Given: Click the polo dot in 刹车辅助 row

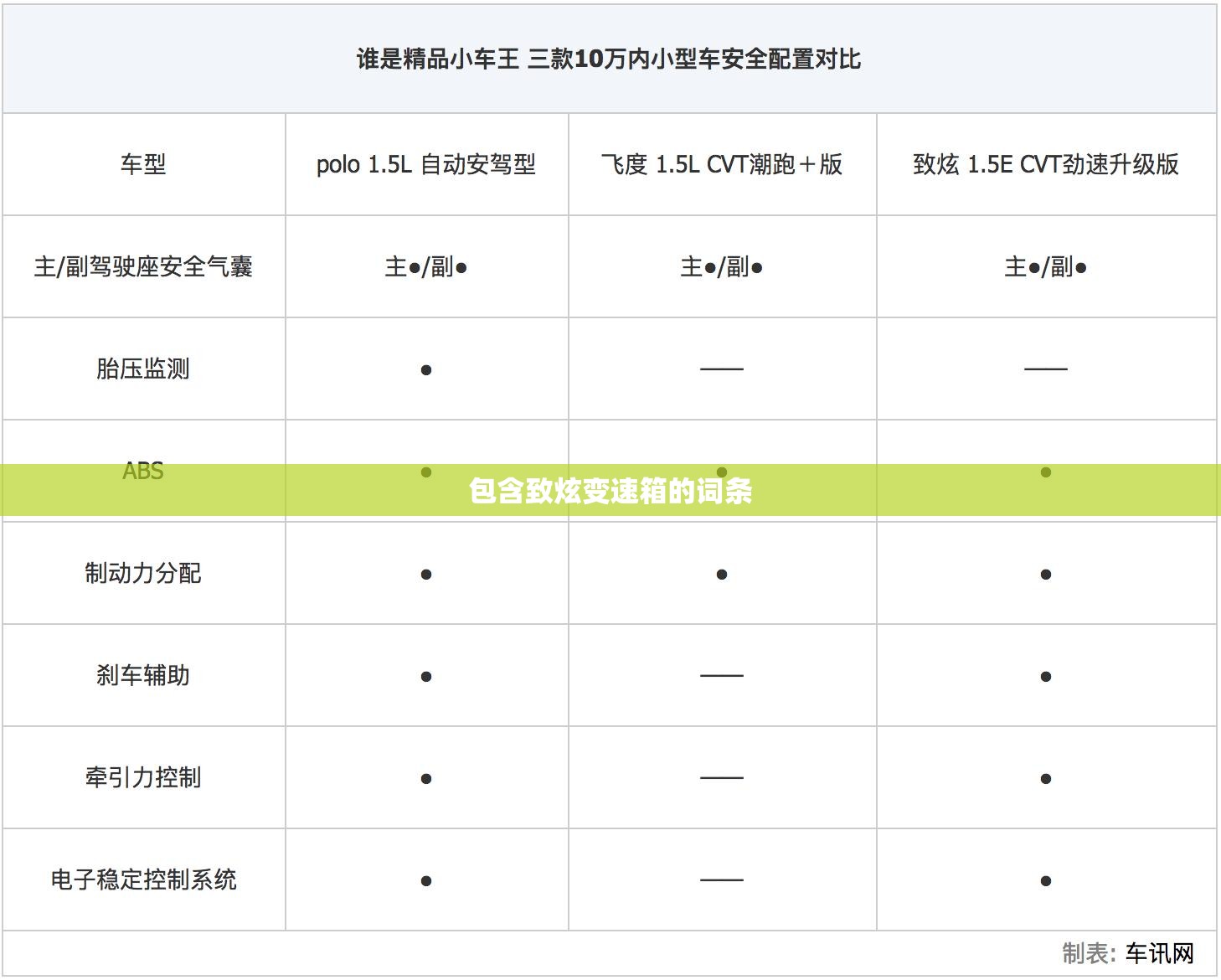Looking at the screenshot, I should point(426,676).
